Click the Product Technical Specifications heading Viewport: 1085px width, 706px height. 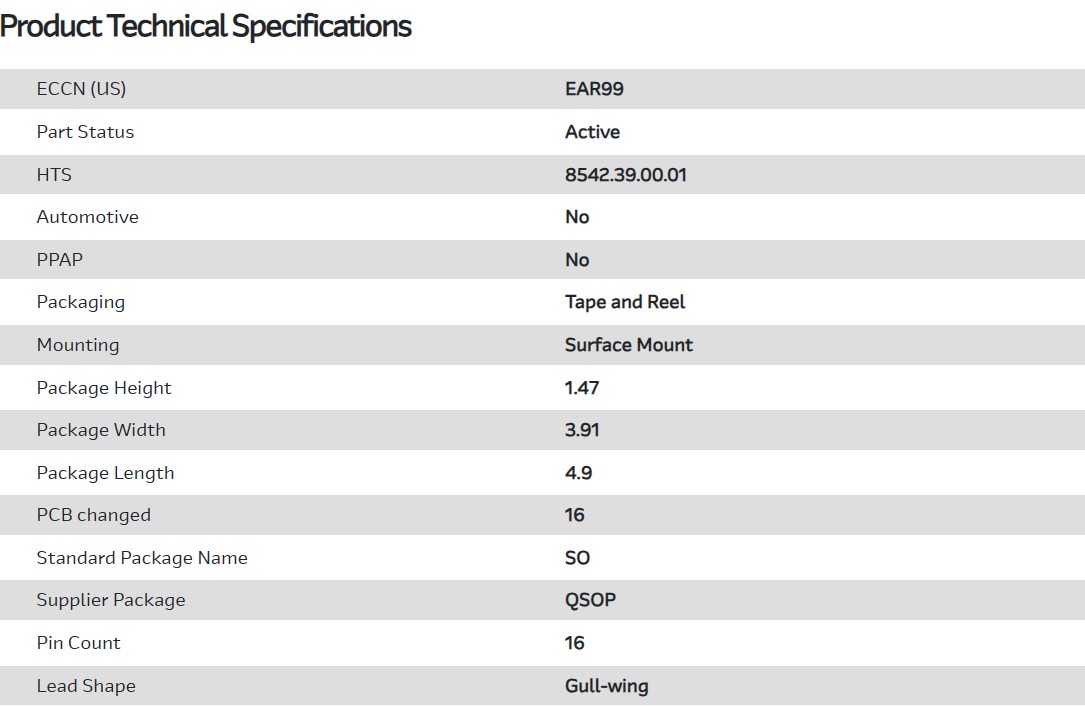tap(206, 26)
